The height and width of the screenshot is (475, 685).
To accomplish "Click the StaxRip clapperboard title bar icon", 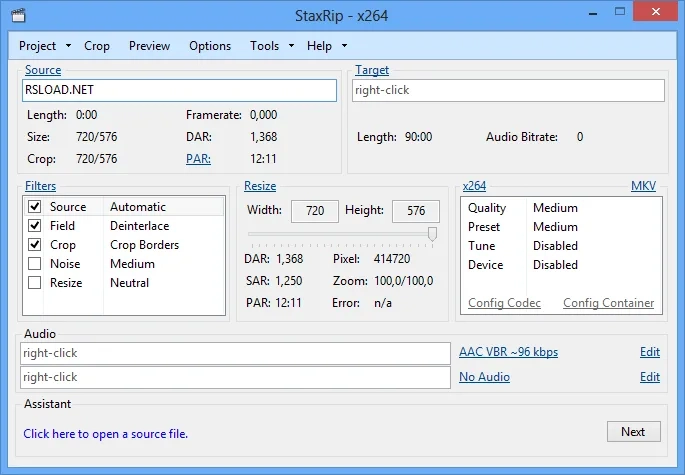I will point(19,16).
